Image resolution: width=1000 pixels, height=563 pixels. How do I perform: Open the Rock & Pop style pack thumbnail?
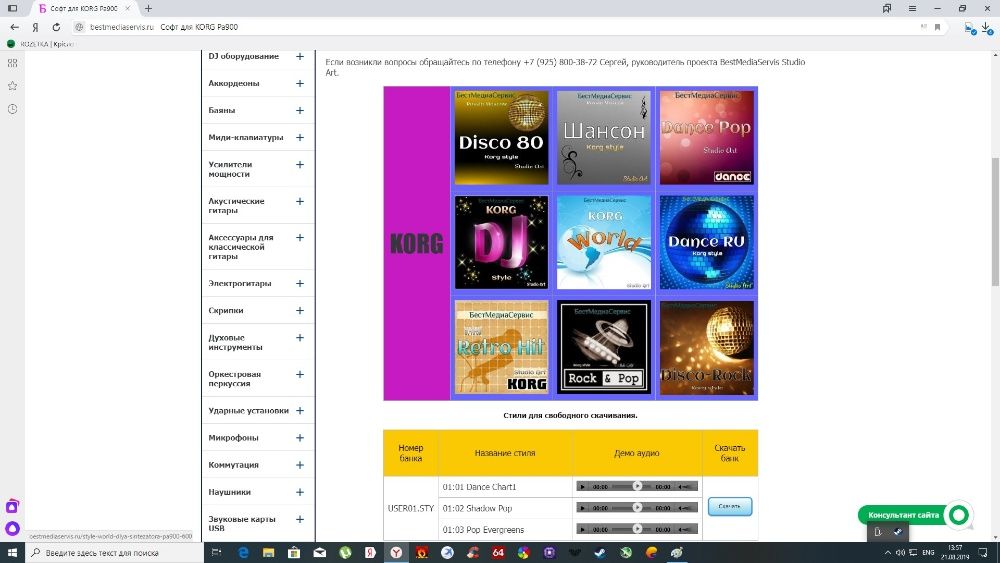pos(604,347)
